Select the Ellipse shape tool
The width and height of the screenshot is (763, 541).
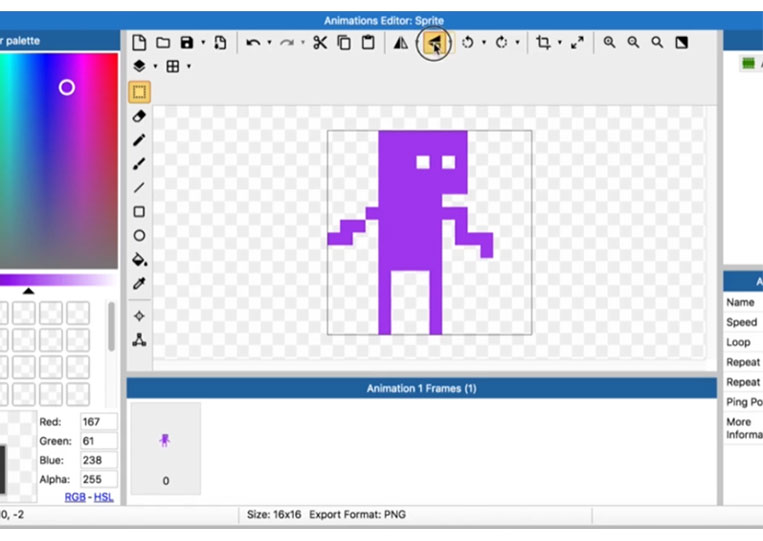(139, 235)
